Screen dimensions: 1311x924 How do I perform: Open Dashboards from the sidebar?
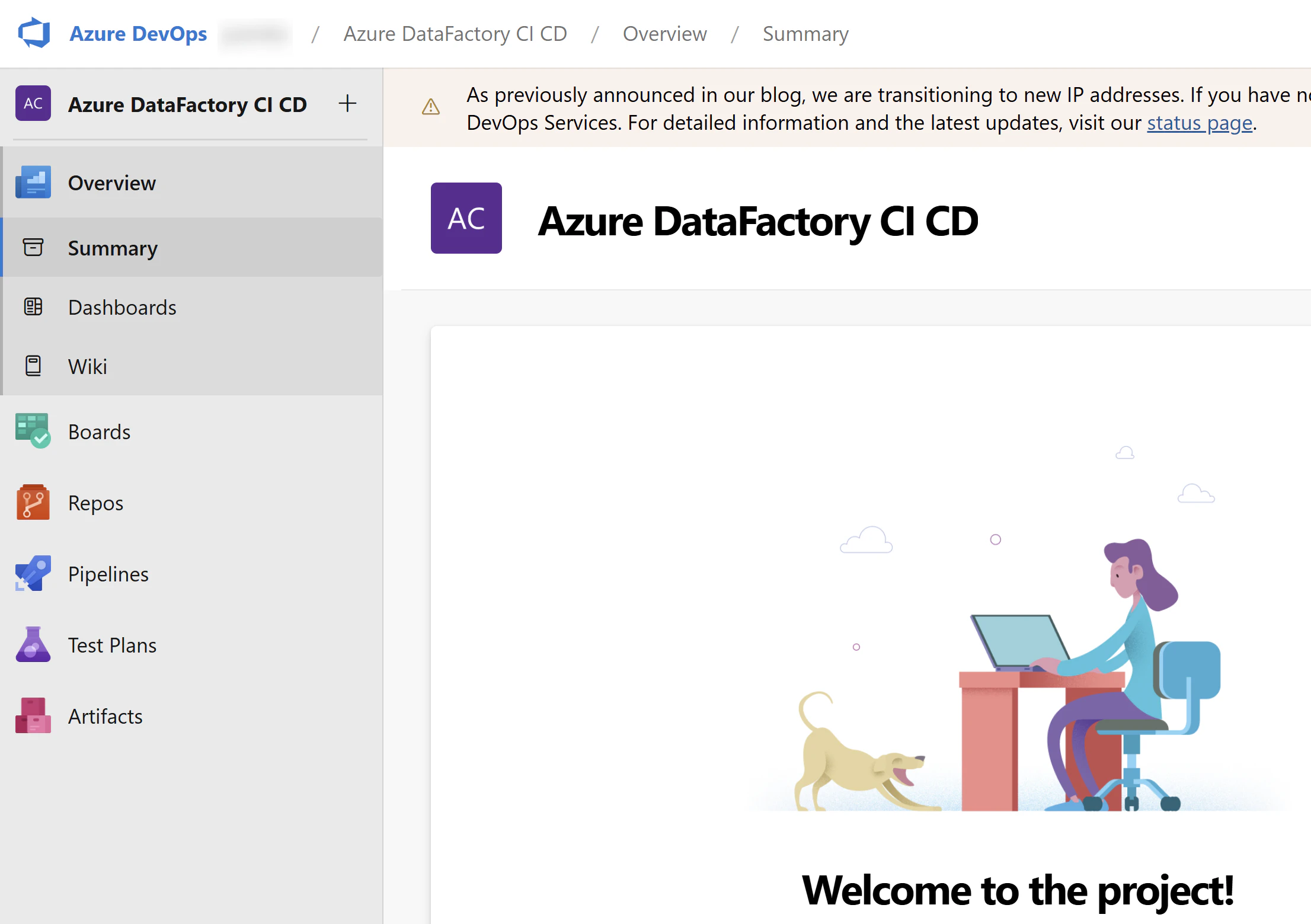click(193, 307)
